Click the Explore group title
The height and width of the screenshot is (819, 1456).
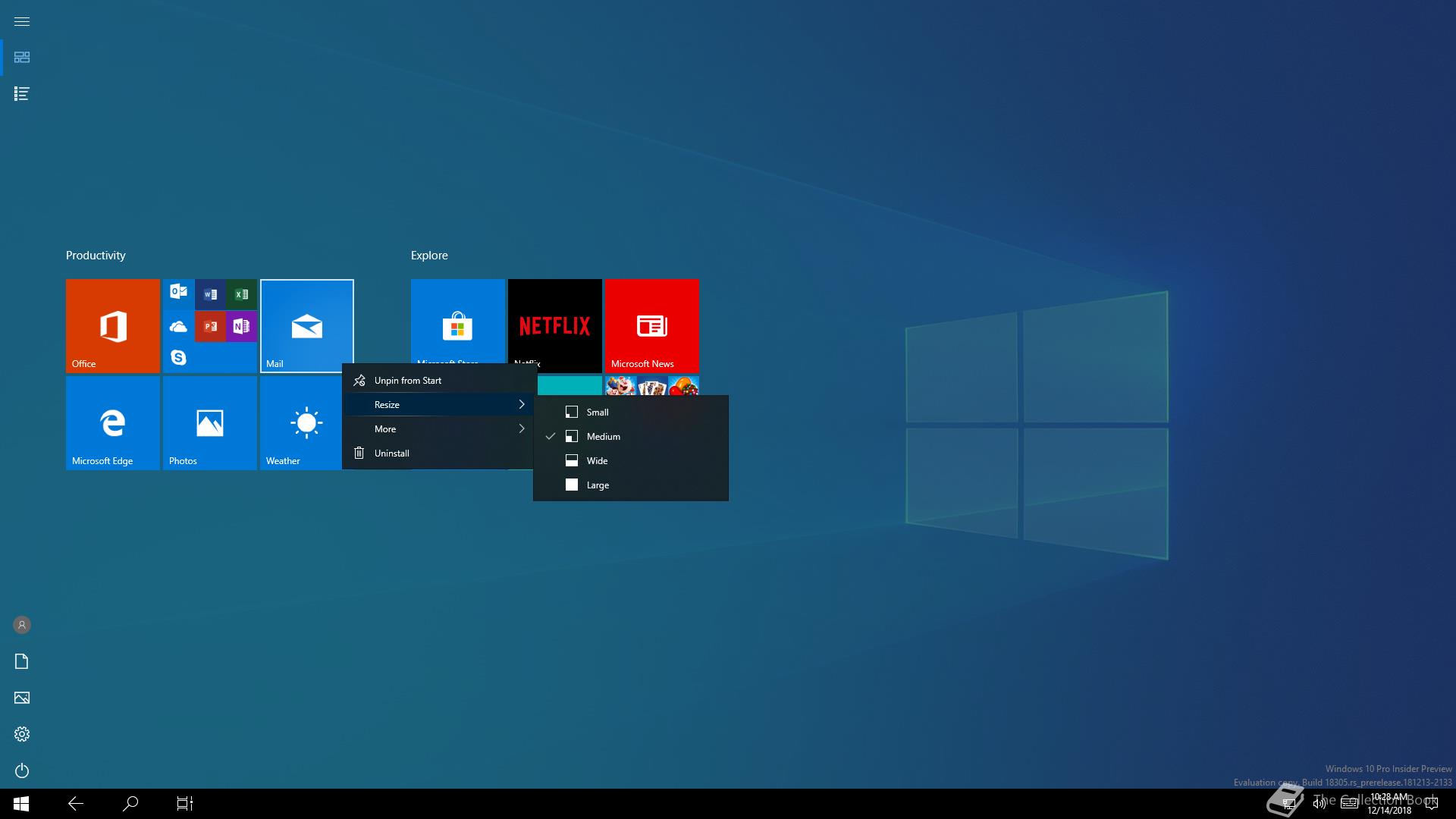click(429, 256)
